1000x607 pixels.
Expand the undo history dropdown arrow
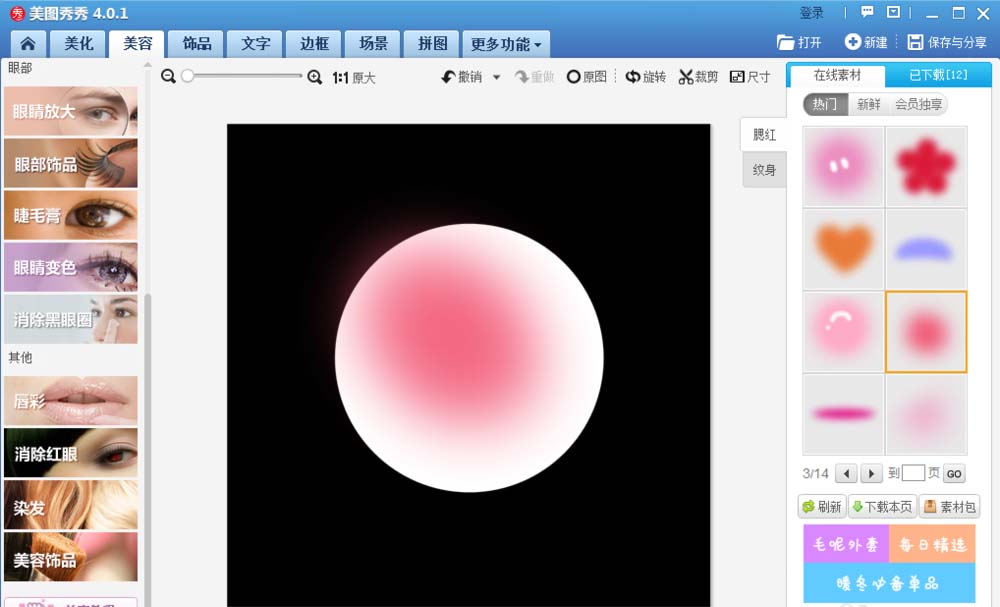point(496,77)
